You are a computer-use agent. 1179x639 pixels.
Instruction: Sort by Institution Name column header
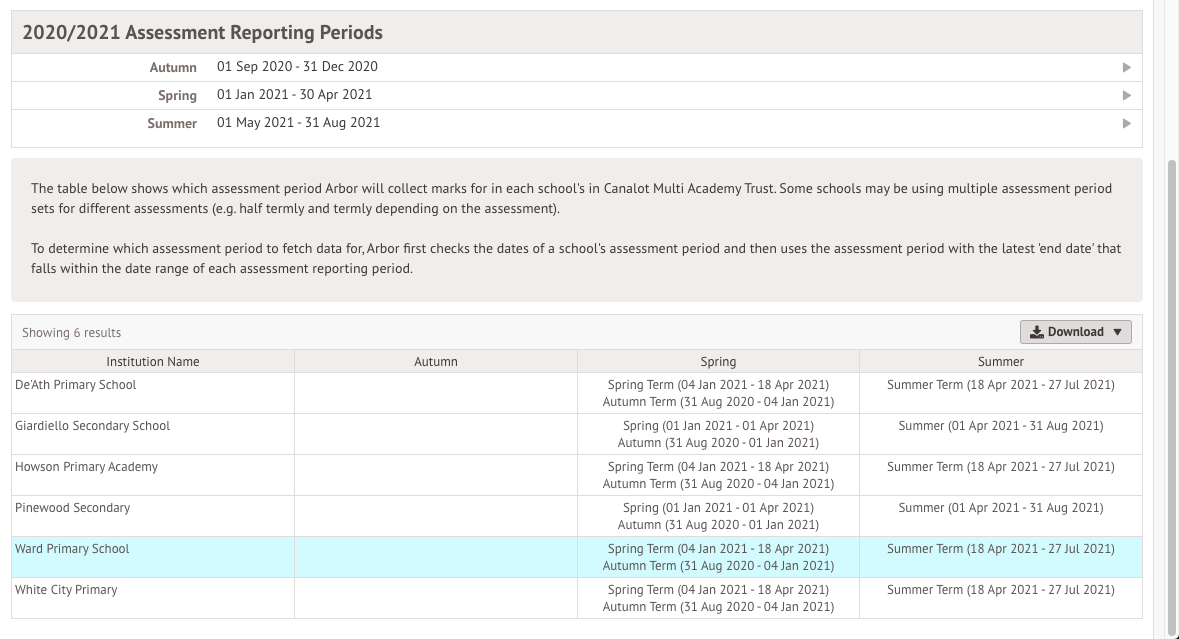coord(153,362)
